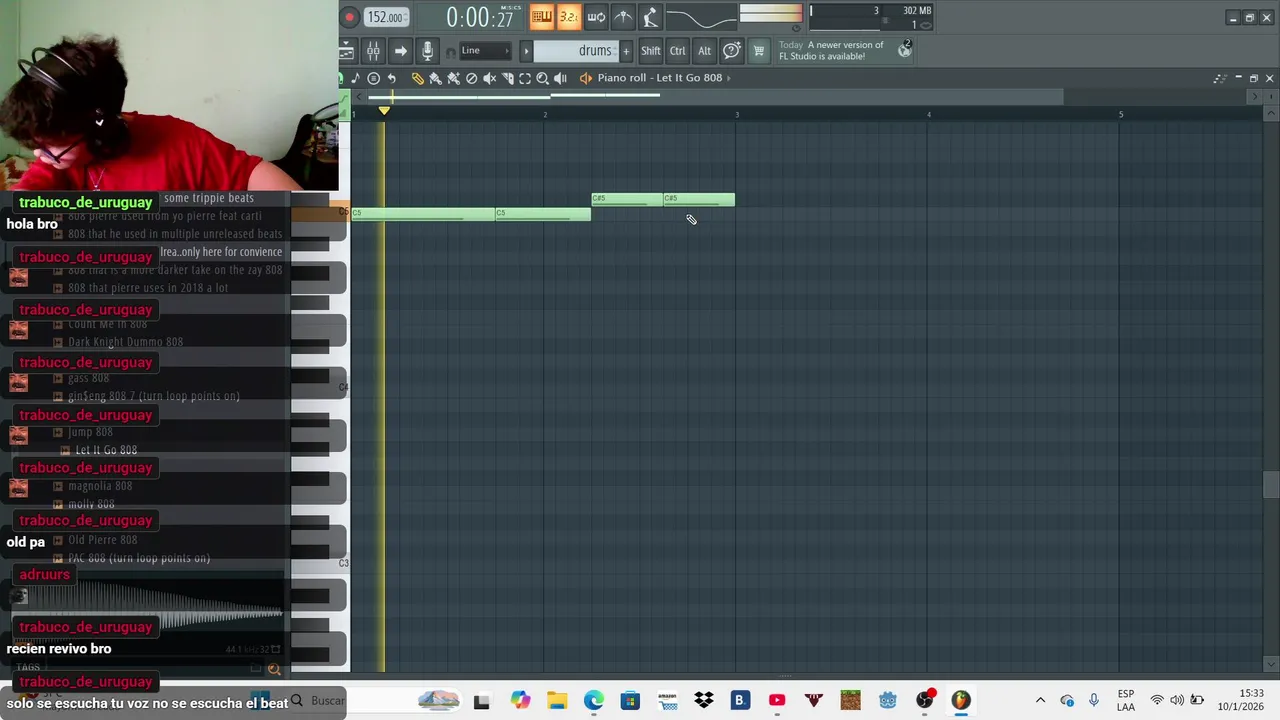The width and height of the screenshot is (1280, 720).
Task: Click the right-arrow icon beside mixer
Action: [400, 51]
